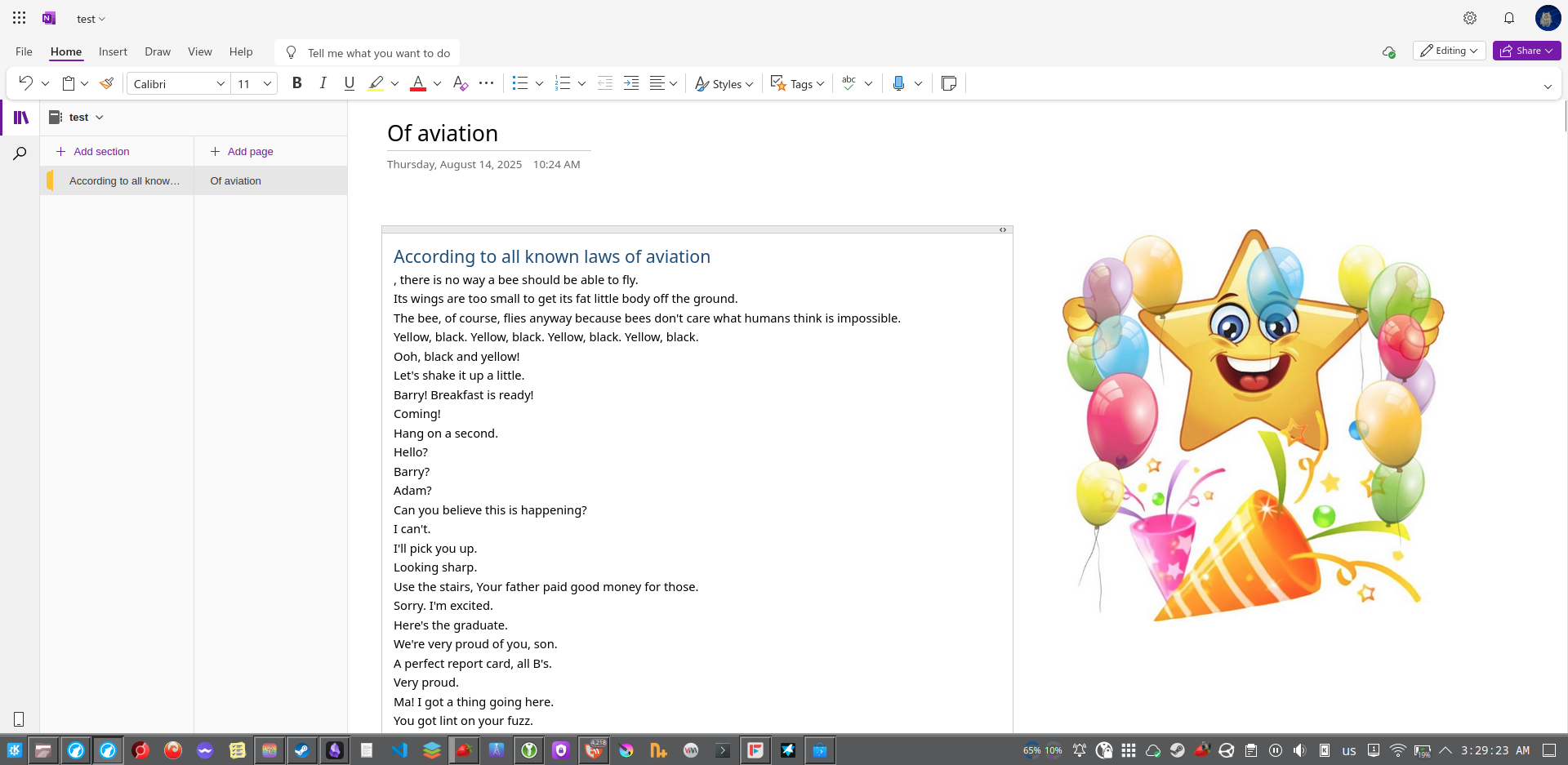Image resolution: width=1568 pixels, height=765 pixels.
Task: Switch to the Insert tab
Action: [x=113, y=51]
